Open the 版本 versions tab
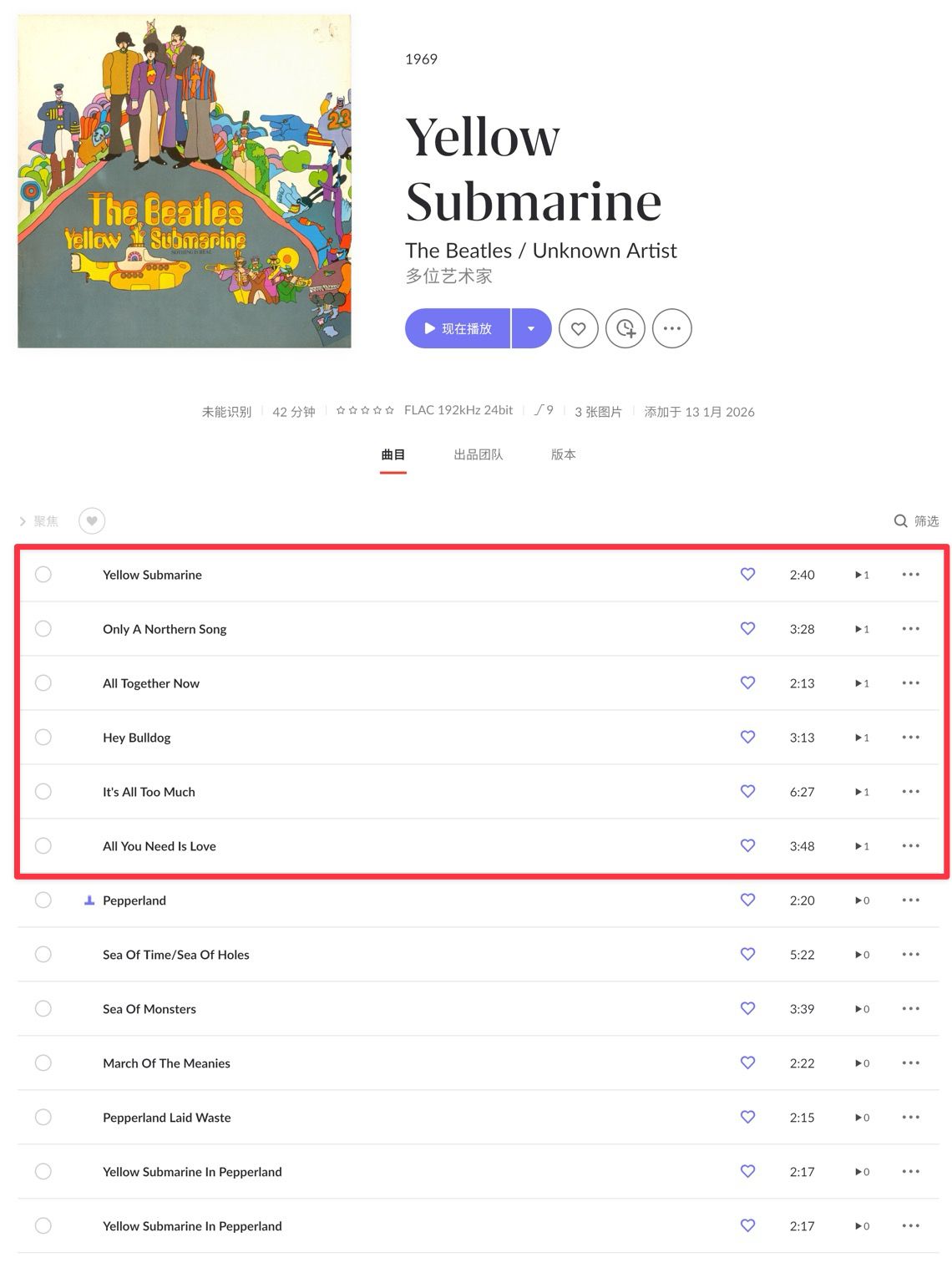952x1273 pixels. click(563, 454)
